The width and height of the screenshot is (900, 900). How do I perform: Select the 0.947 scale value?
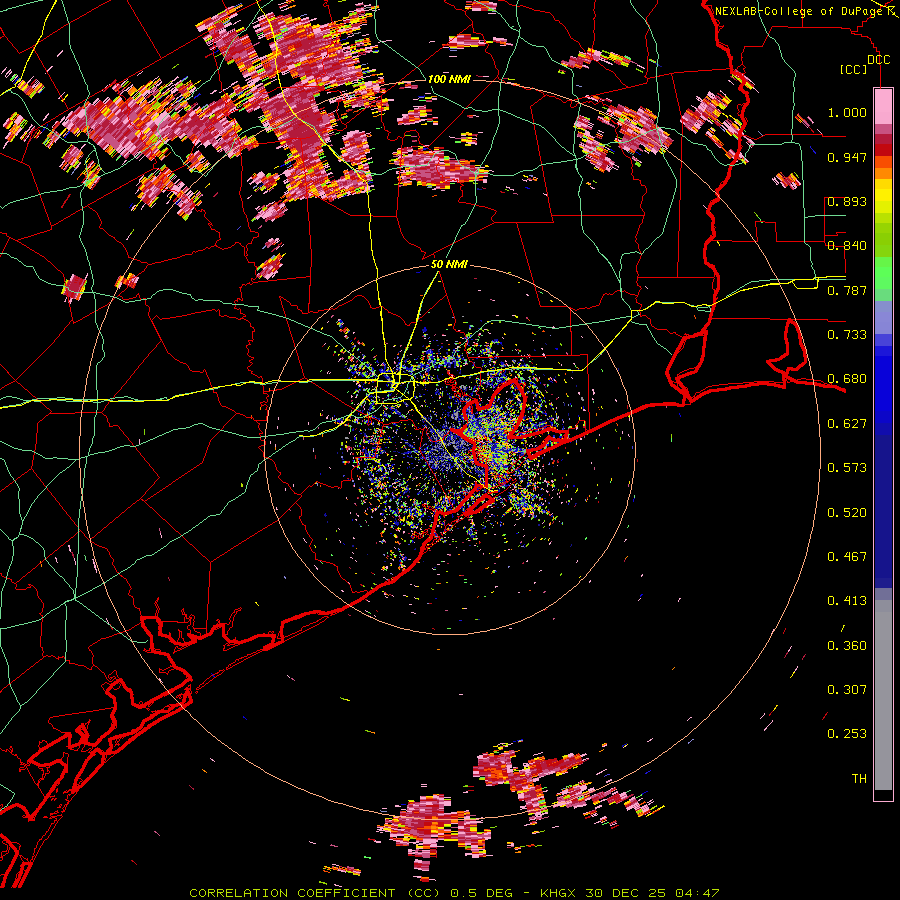[x=847, y=157]
